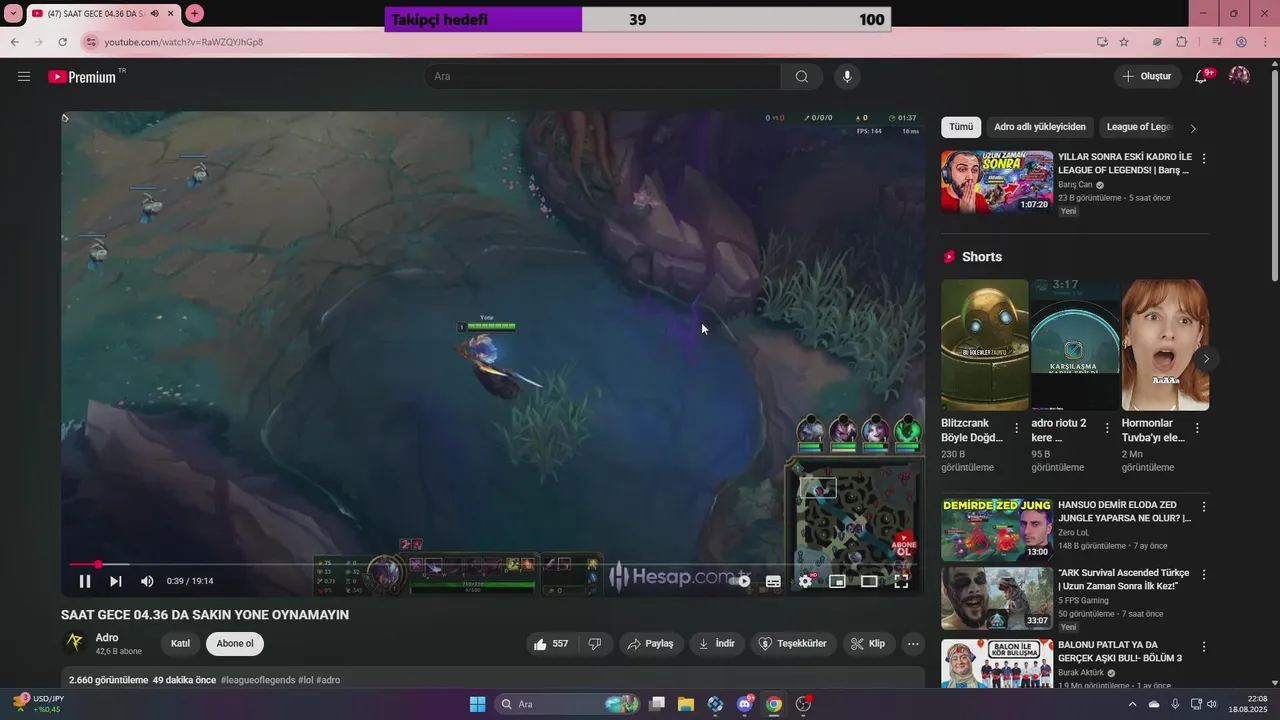Open a new browser tab
The width and height of the screenshot is (1280, 720).
point(194,13)
